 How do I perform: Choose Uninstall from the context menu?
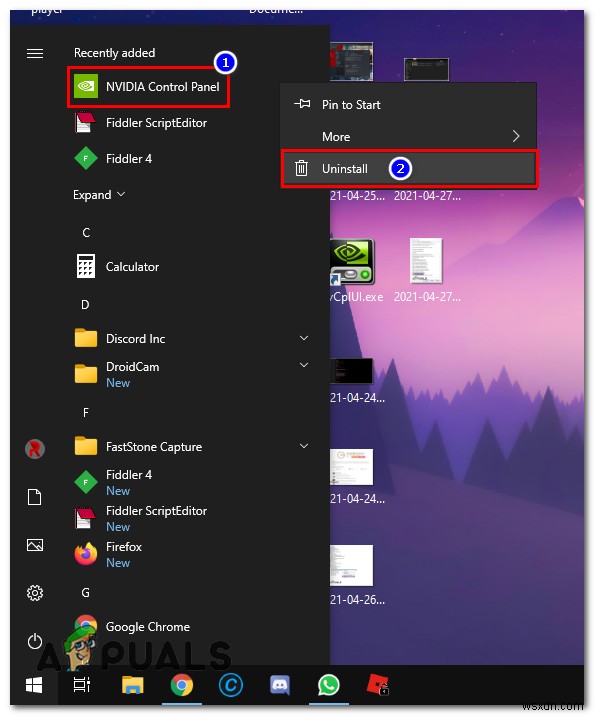coord(408,168)
